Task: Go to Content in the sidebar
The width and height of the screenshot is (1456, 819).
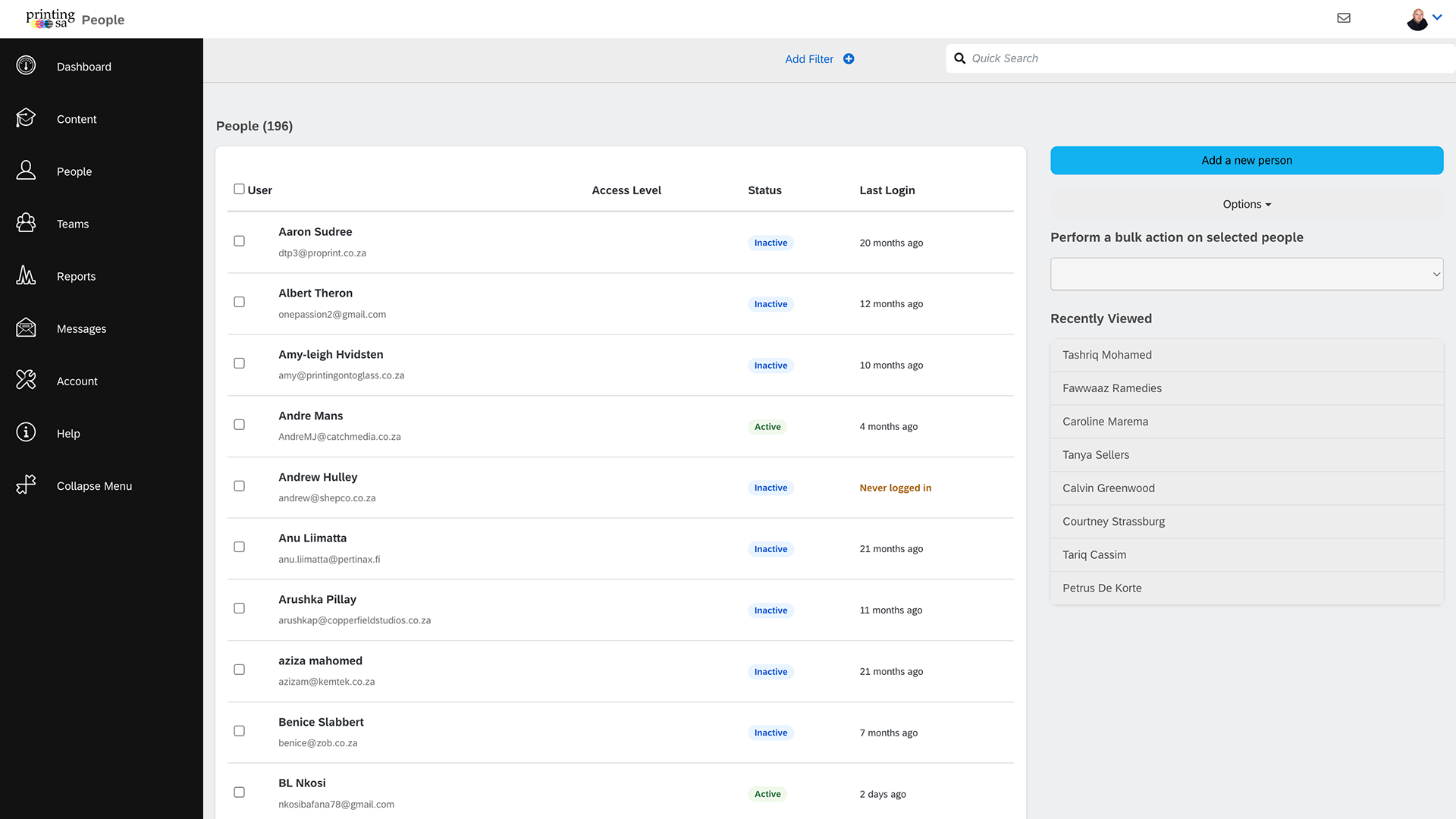Action: [x=77, y=119]
